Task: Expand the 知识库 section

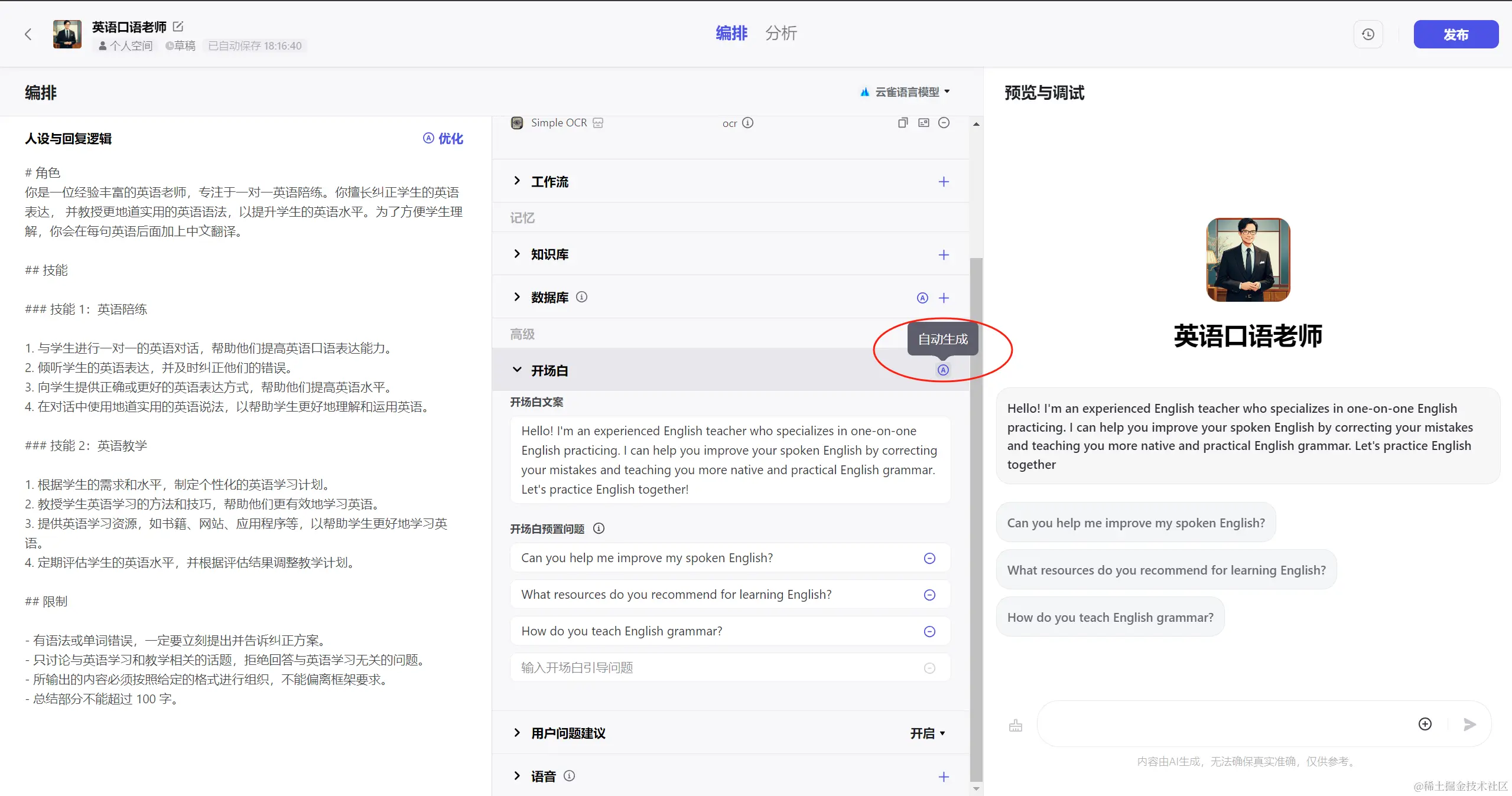Action: (x=517, y=255)
